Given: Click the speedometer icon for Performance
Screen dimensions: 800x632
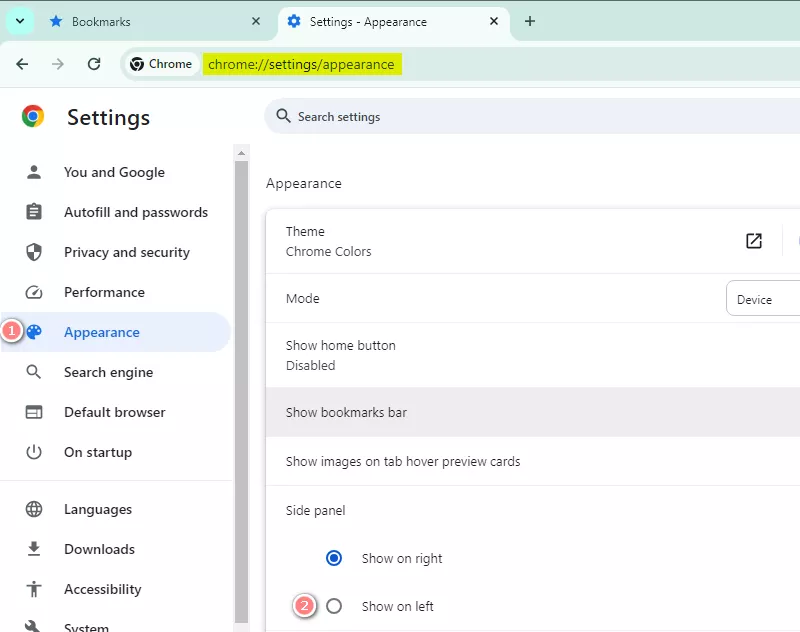Looking at the screenshot, I should 34,292.
